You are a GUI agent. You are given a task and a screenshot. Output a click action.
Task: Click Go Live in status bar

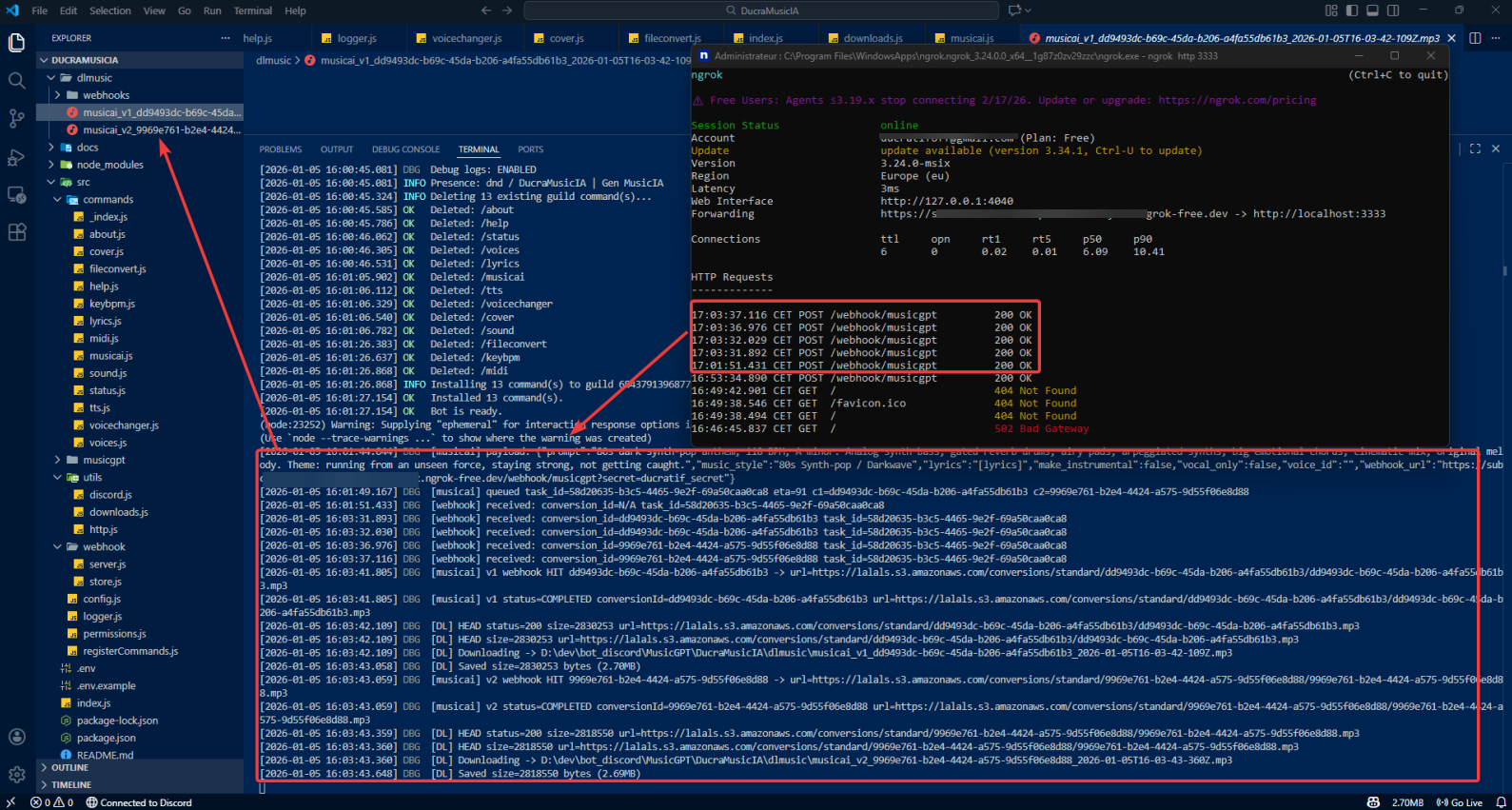point(1460,802)
